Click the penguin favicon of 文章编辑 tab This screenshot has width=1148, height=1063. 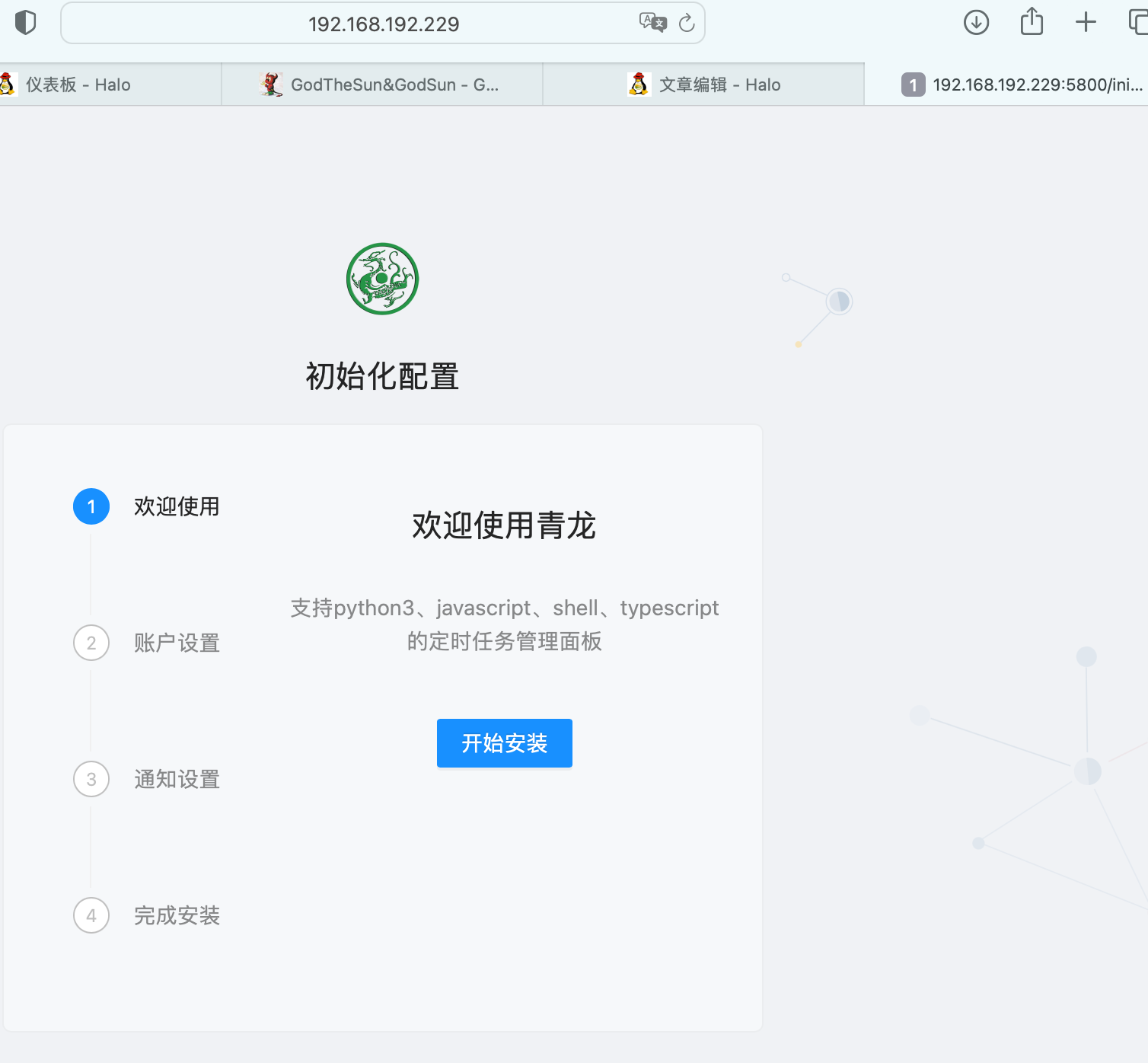coord(639,85)
